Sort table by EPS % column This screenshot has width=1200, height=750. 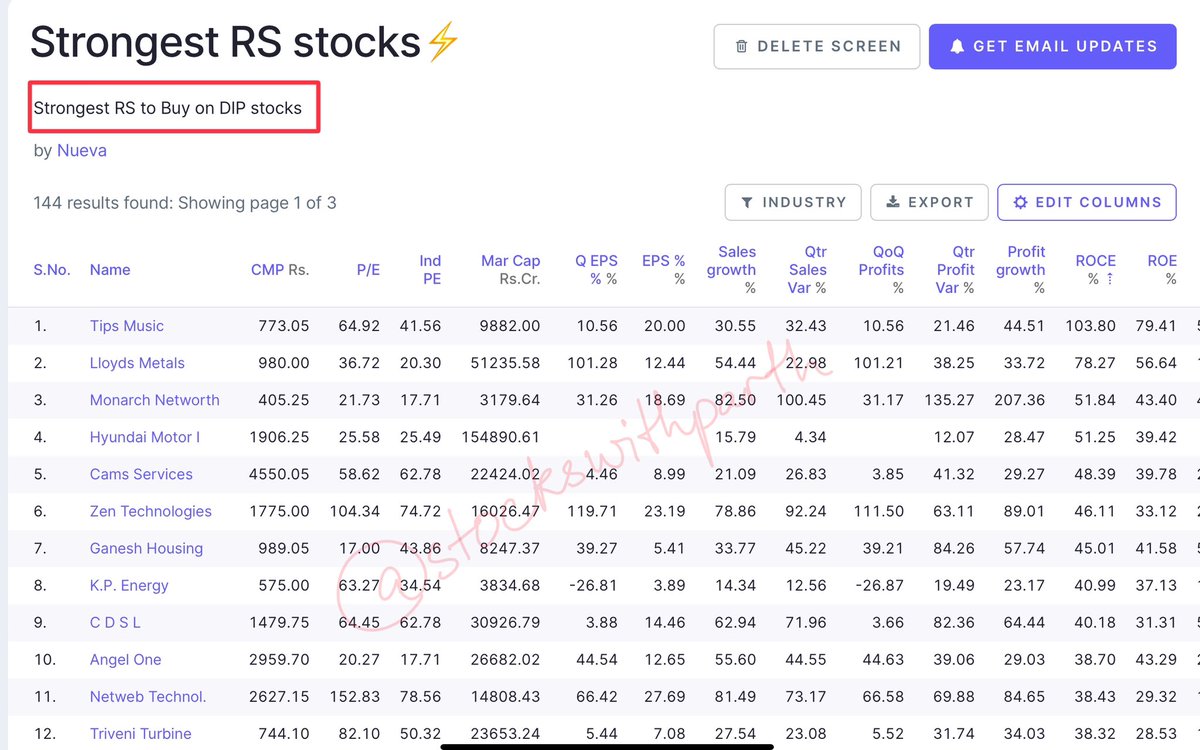(664, 270)
